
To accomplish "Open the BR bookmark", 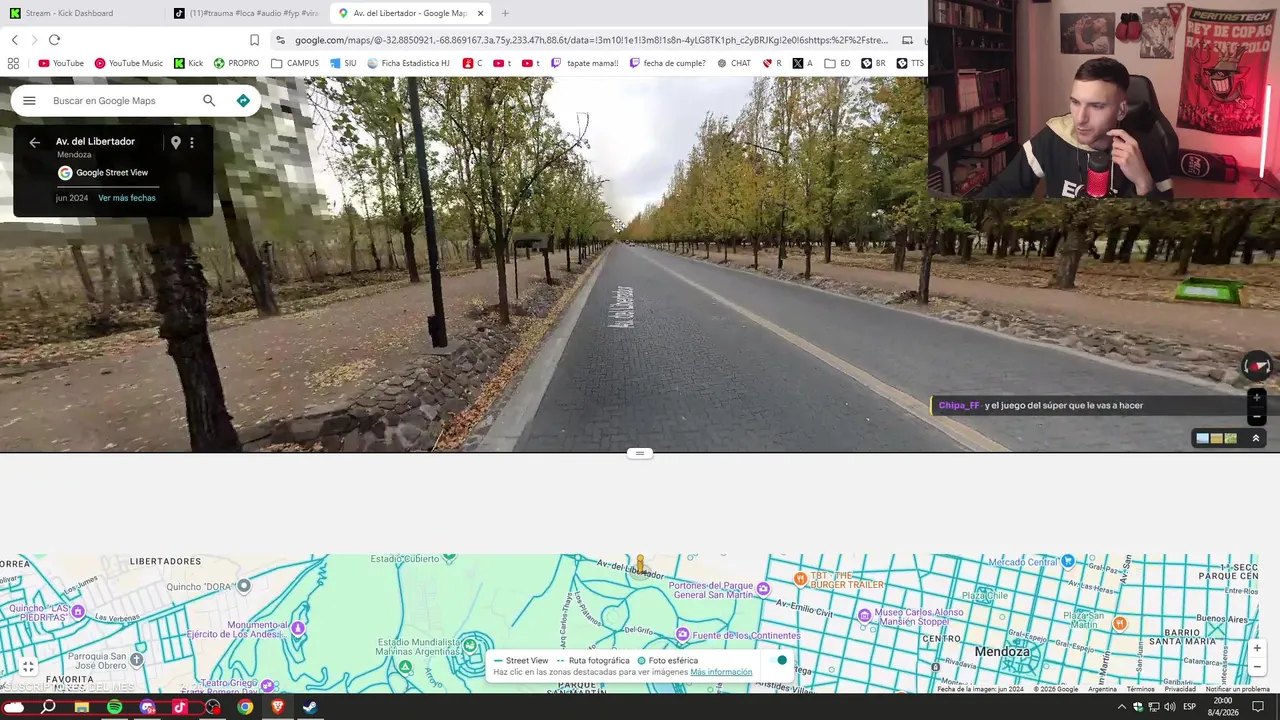I will pos(873,63).
